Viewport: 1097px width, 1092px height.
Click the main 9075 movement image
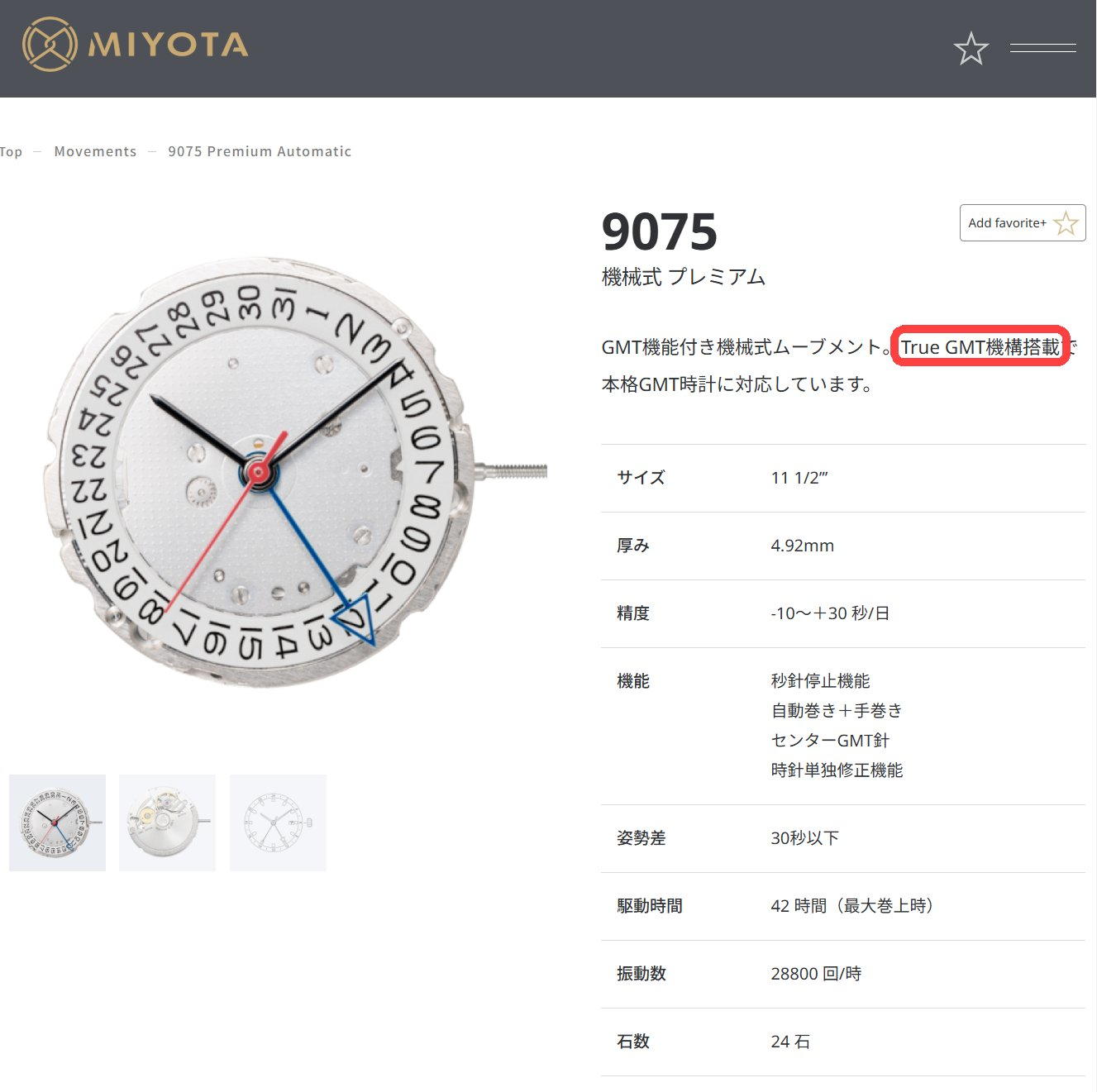click(273, 471)
